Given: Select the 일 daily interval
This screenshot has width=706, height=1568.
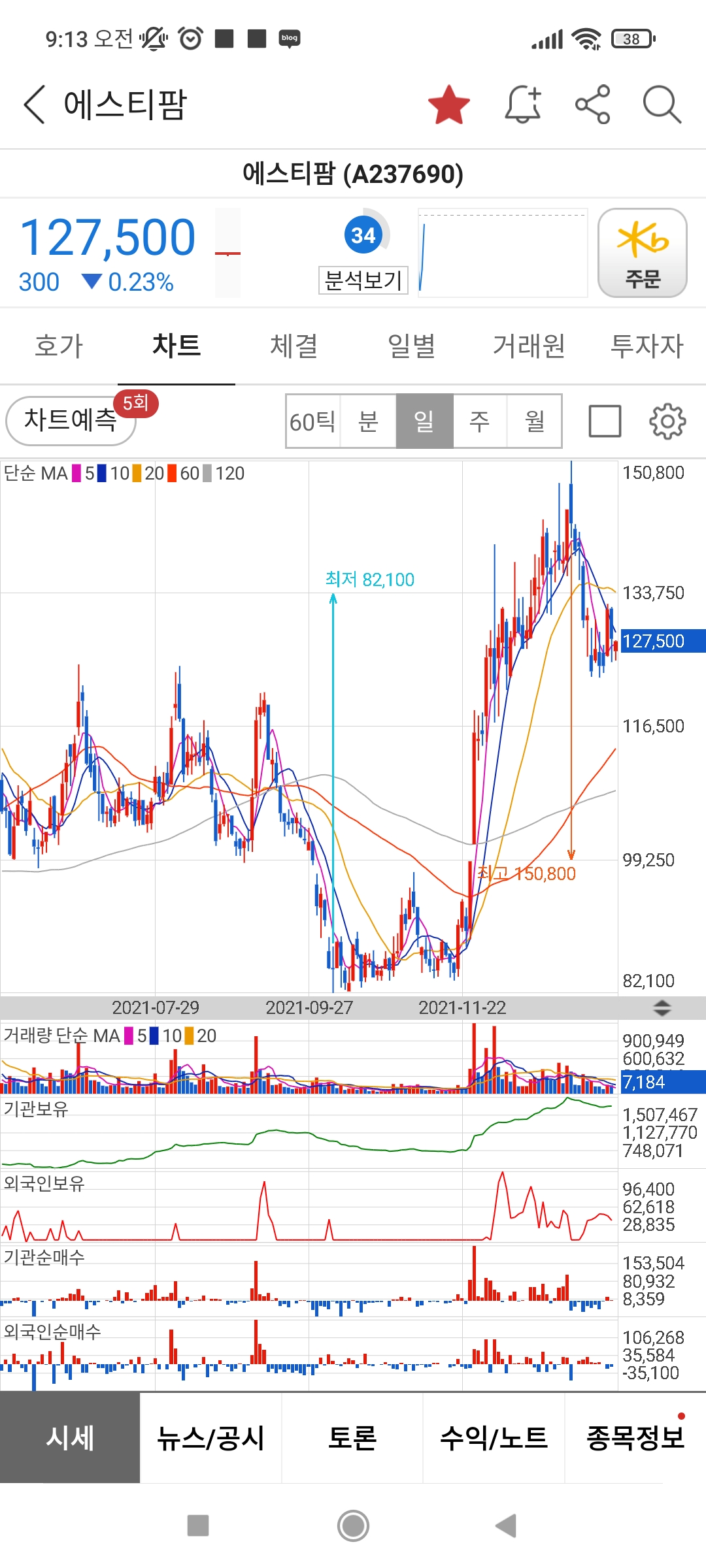Looking at the screenshot, I should click(424, 421).
